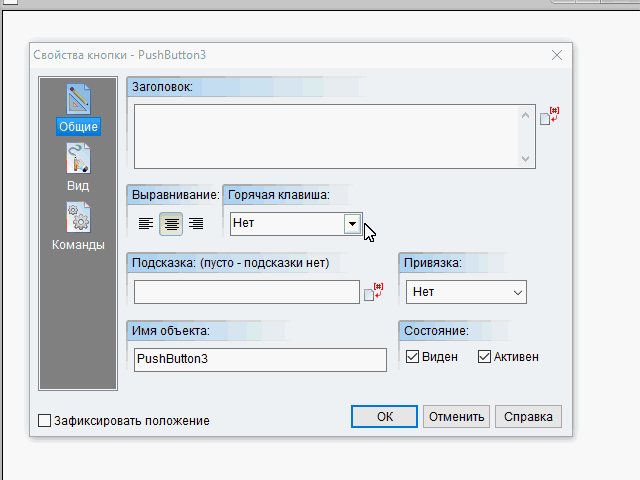Focus the Подсказка text field
The image size is (640, 480).
(x=247, y=292)
